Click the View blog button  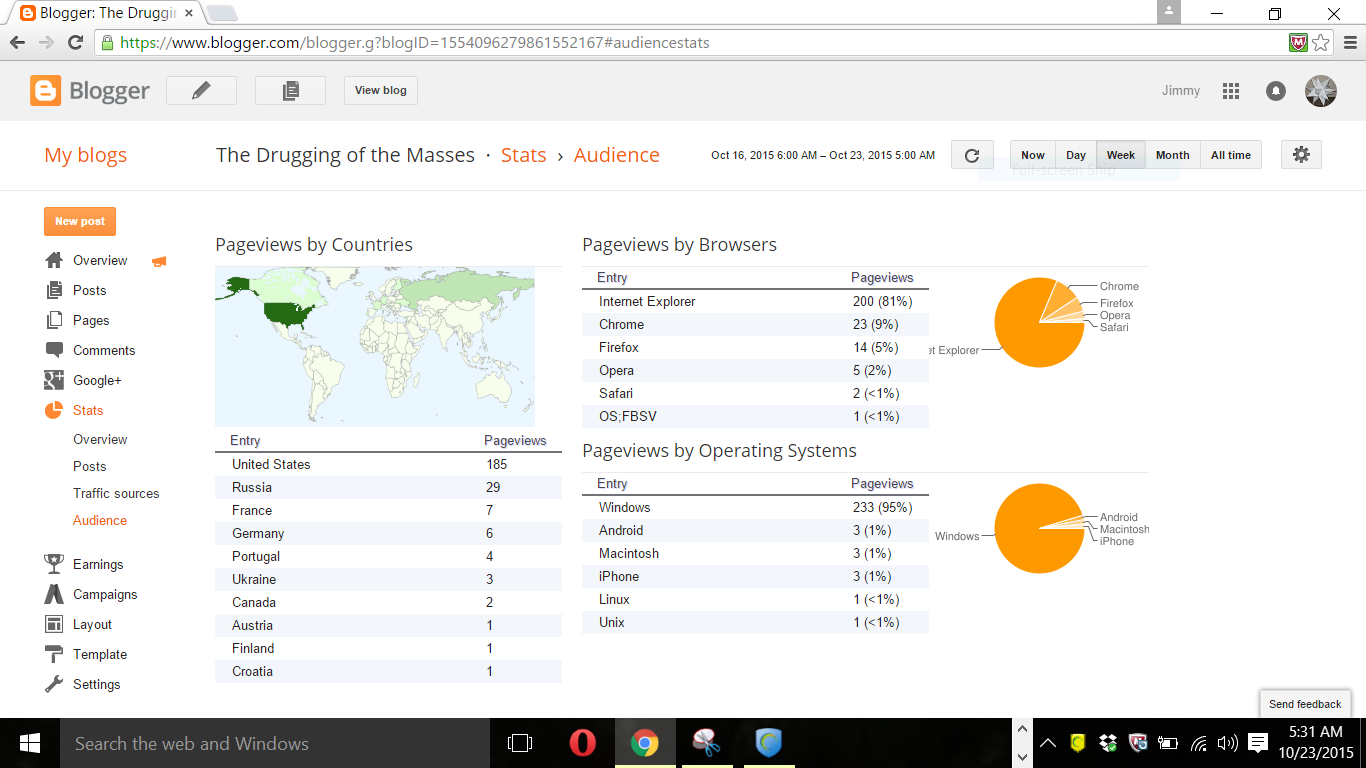point(381,90)
